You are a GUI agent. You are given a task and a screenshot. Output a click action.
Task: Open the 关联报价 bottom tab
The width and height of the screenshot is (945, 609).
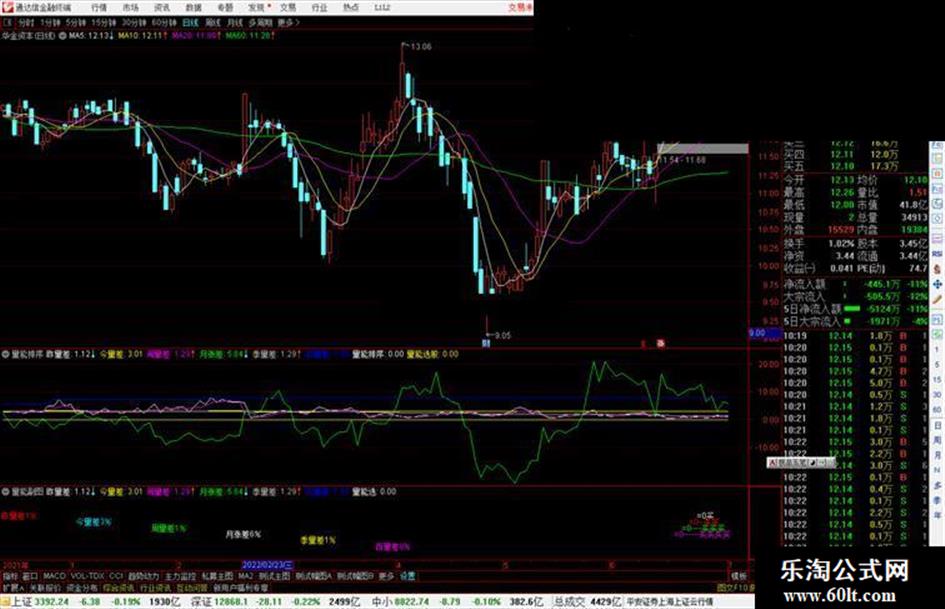pos(45,587)
